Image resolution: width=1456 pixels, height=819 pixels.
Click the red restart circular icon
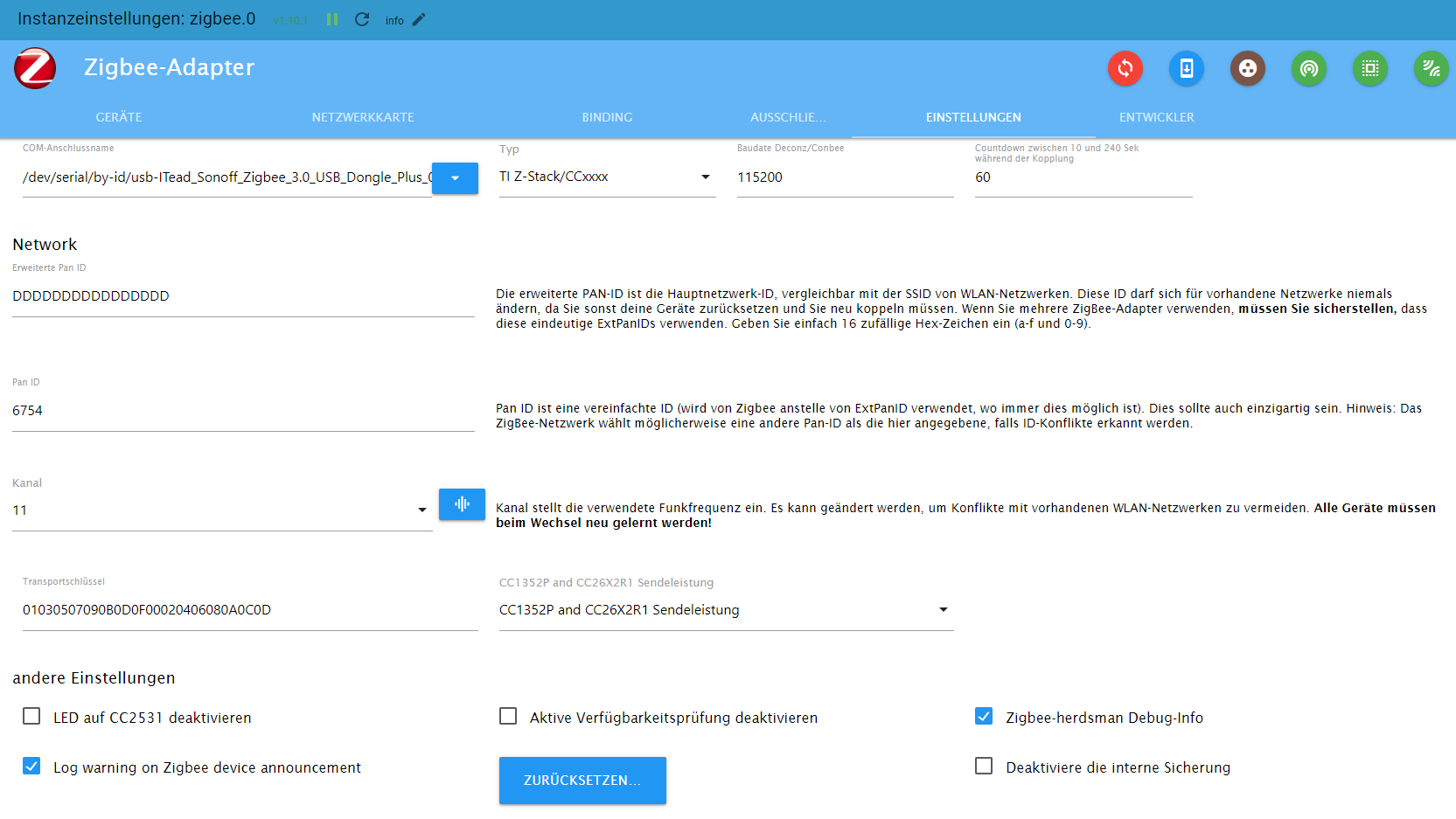1125,68
